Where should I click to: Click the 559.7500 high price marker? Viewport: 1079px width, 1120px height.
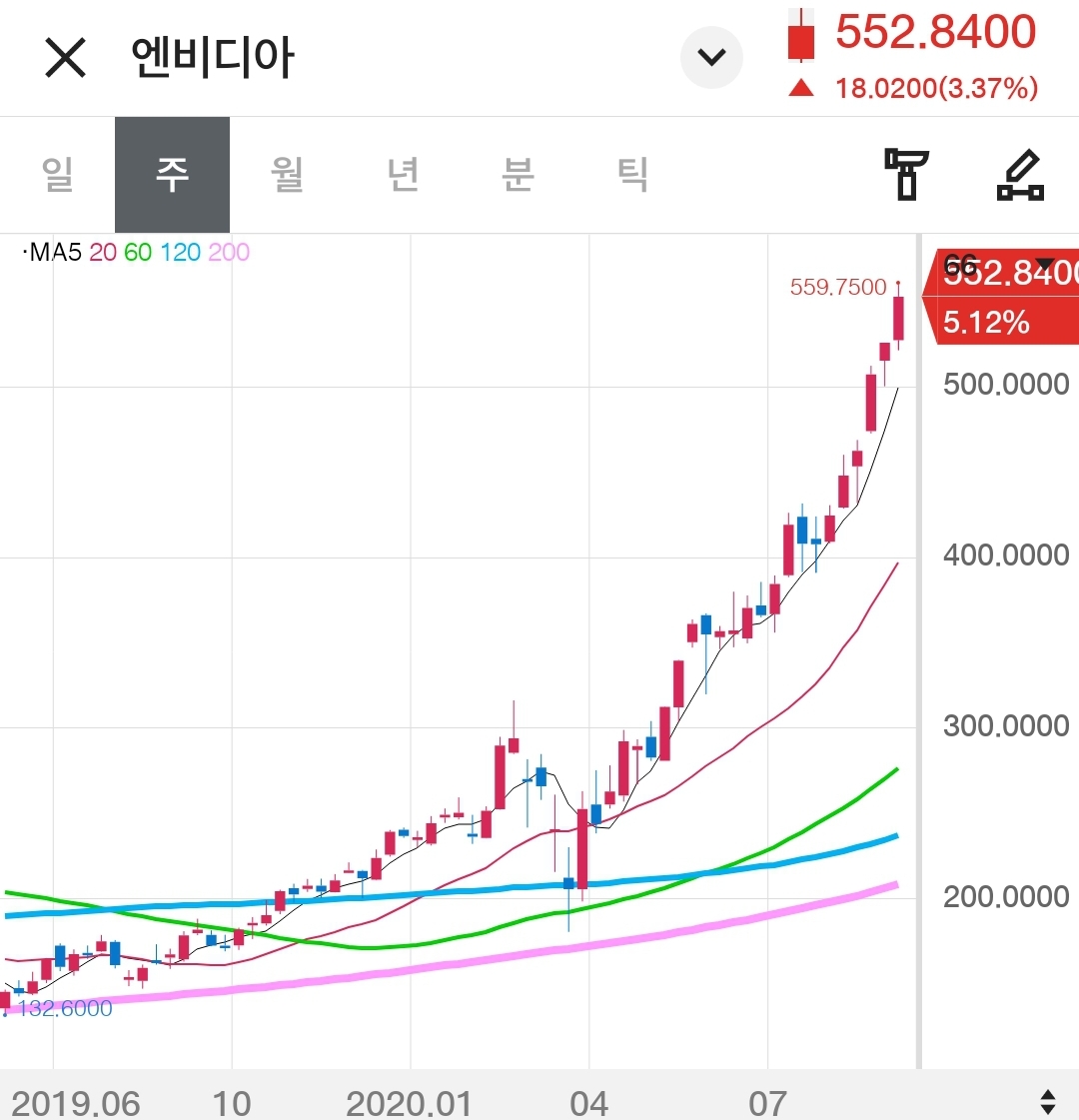click(837, 287)
